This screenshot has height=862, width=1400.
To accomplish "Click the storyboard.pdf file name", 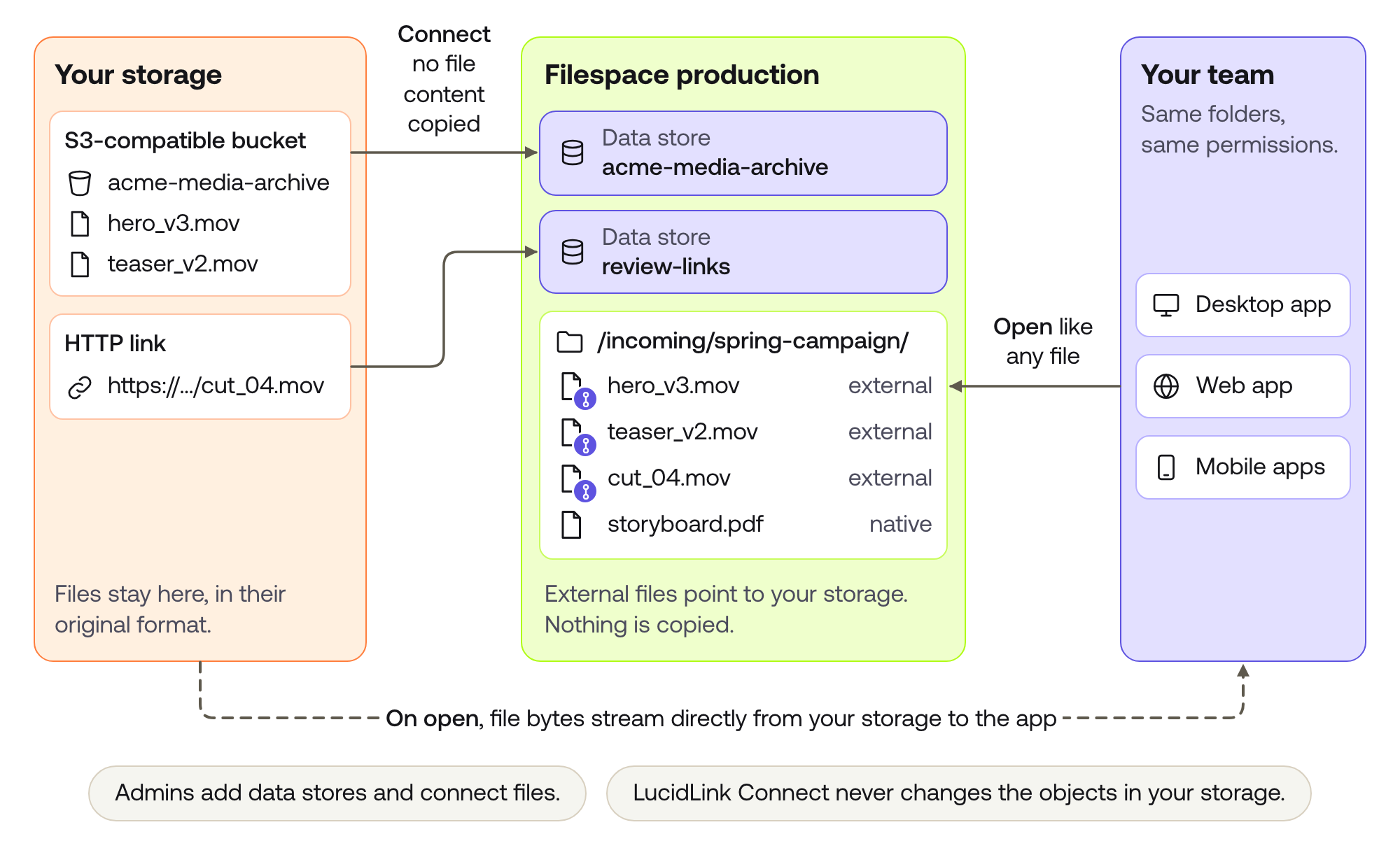I will click(685, 524).
